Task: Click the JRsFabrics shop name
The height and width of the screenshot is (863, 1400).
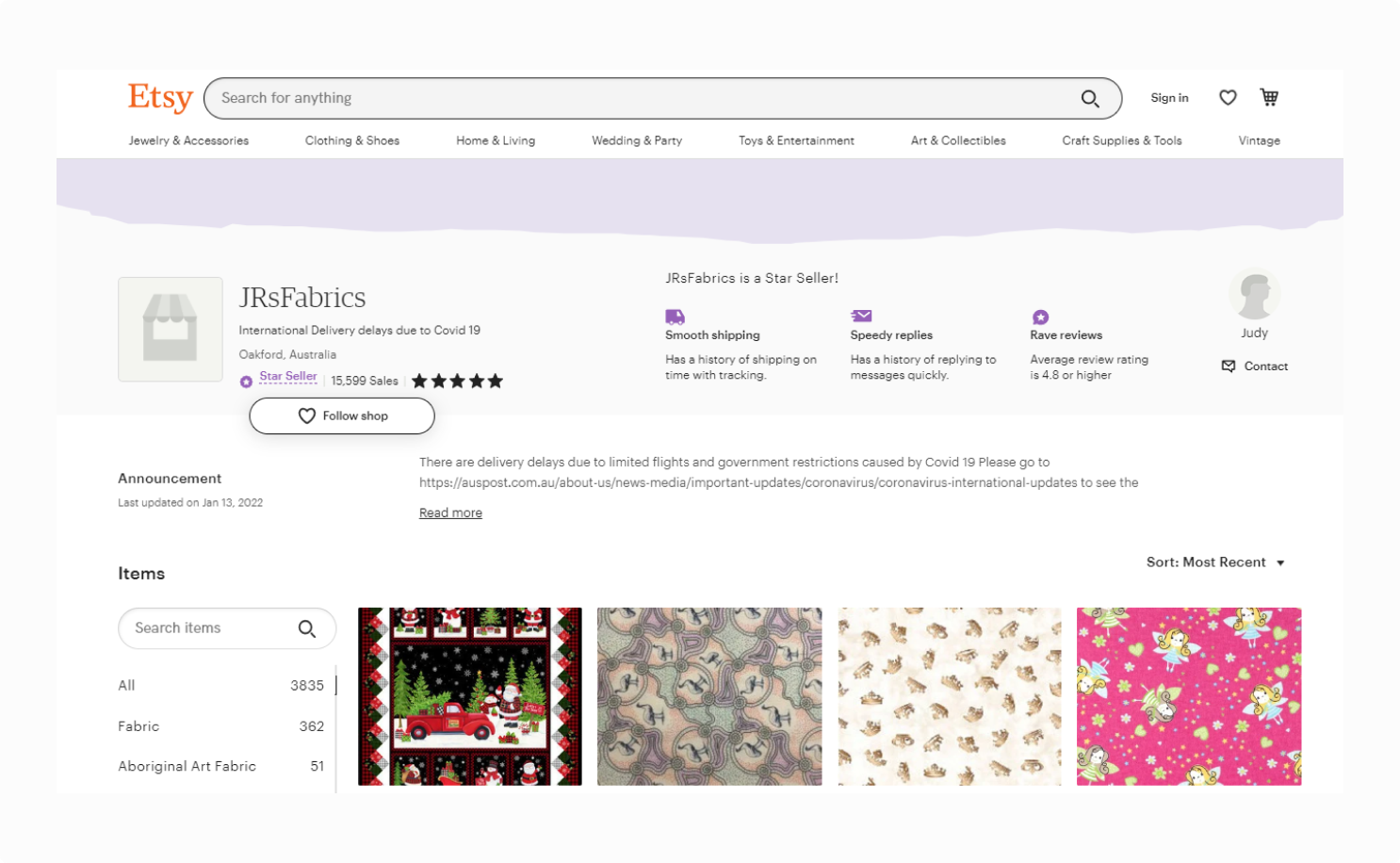Action: 302,298
